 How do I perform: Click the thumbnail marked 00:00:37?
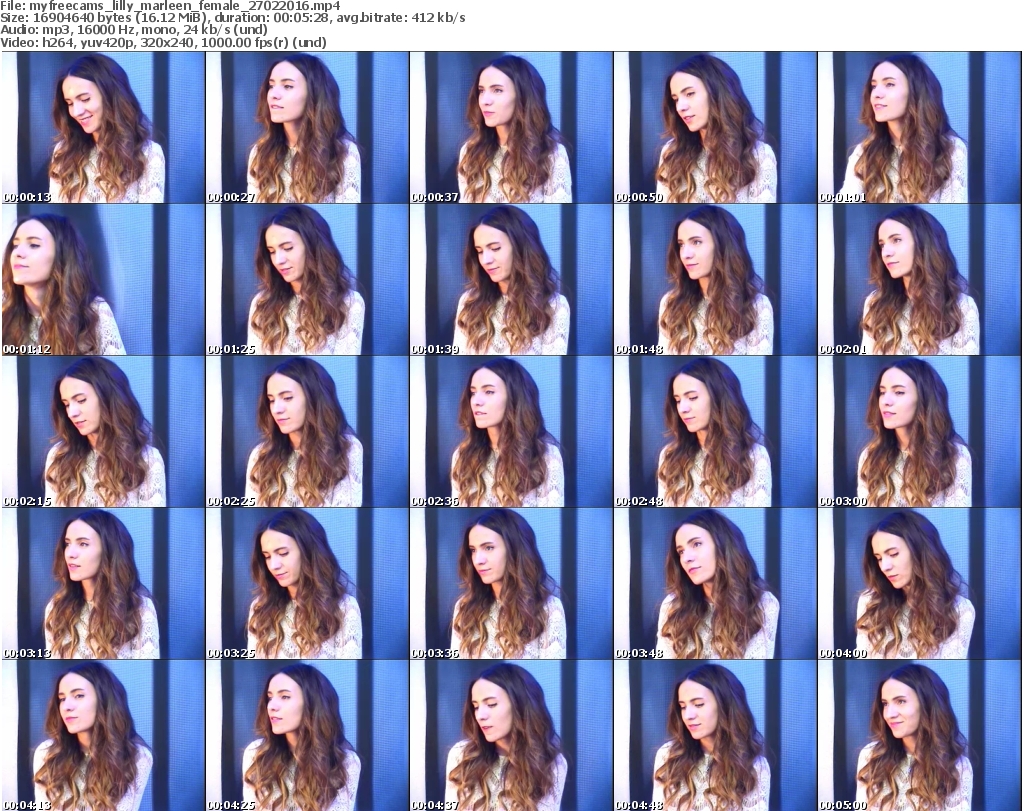[511, 127]
